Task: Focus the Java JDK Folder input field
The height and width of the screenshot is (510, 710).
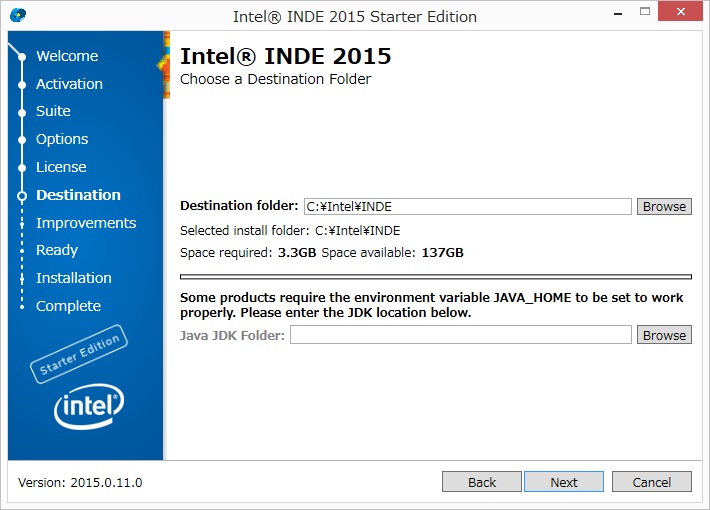Action: [460, 335]
